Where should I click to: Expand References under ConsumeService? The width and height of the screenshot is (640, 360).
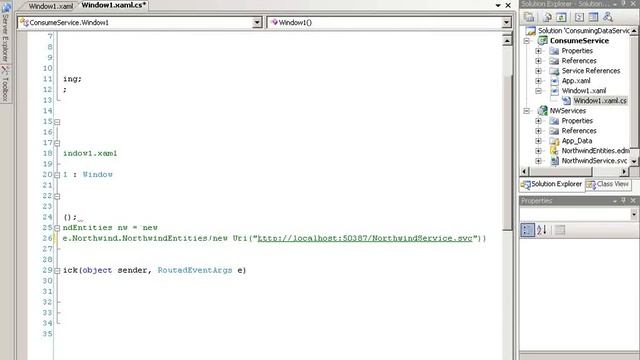[x=538, y=61]
